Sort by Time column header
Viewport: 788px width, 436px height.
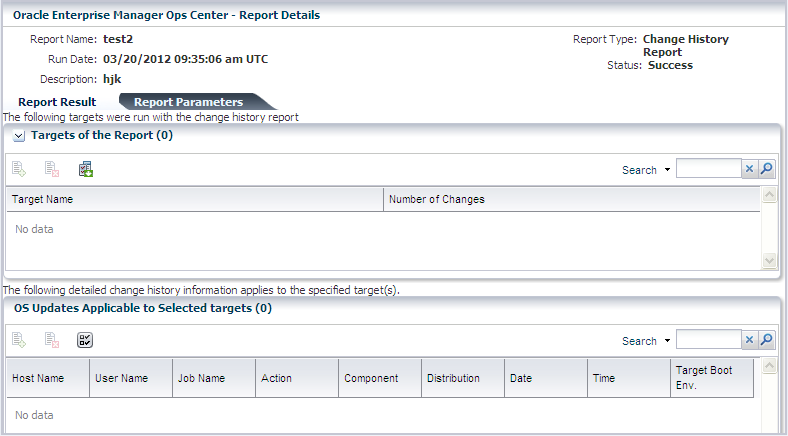[629, 378]
